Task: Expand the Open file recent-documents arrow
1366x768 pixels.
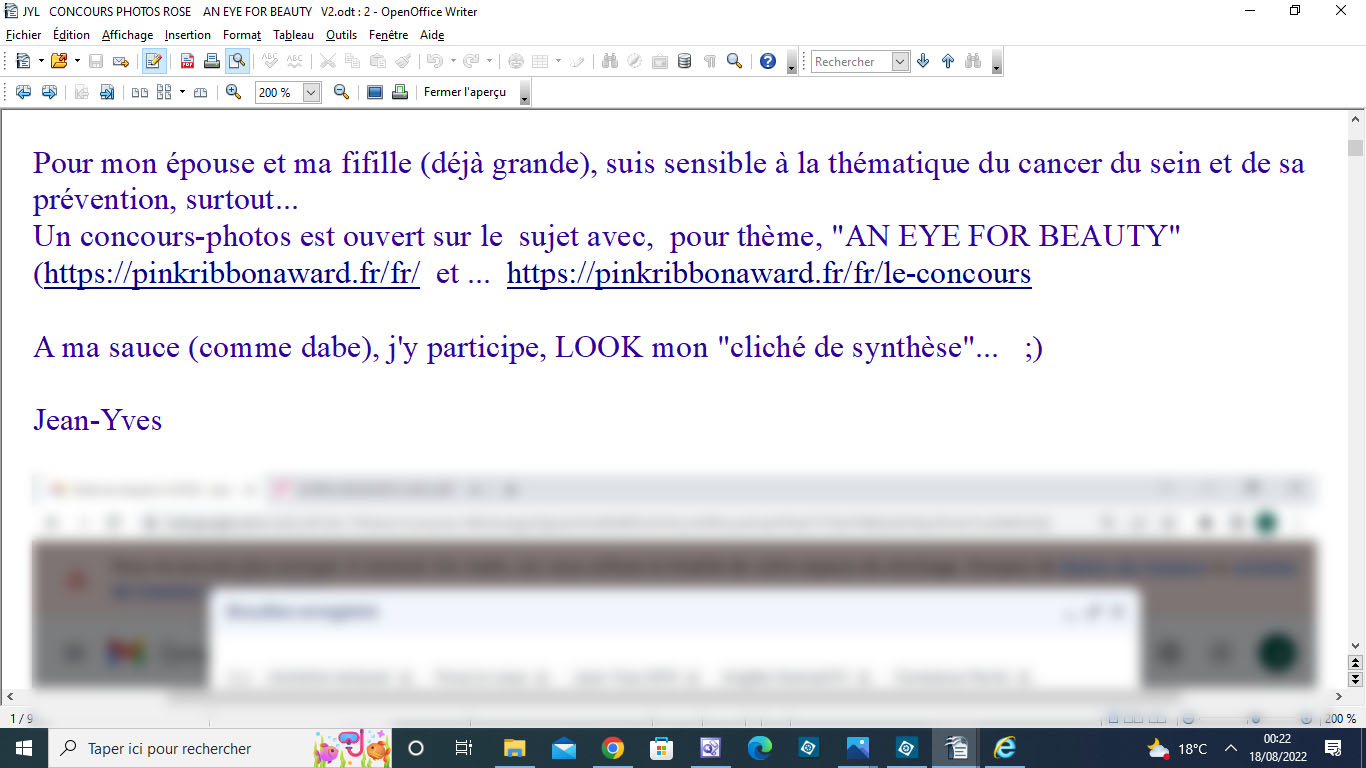Action: coord(77,61)
